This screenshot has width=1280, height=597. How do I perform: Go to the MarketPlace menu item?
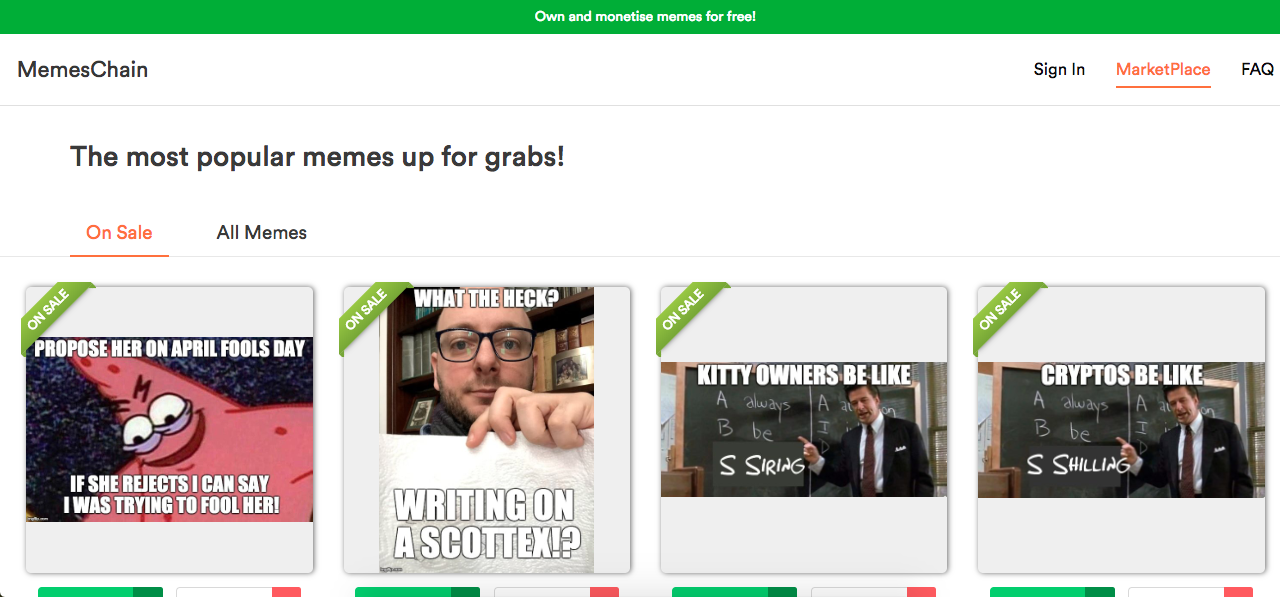1163,69
